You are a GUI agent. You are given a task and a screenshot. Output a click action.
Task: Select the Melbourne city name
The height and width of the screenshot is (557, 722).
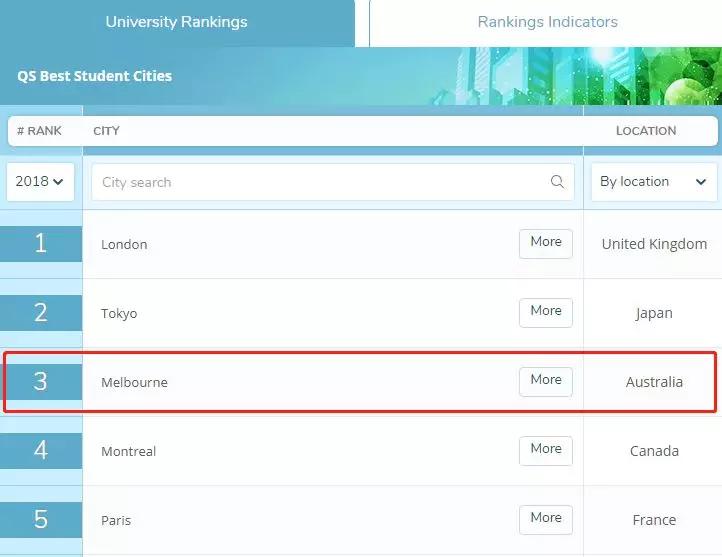[134, 383]
